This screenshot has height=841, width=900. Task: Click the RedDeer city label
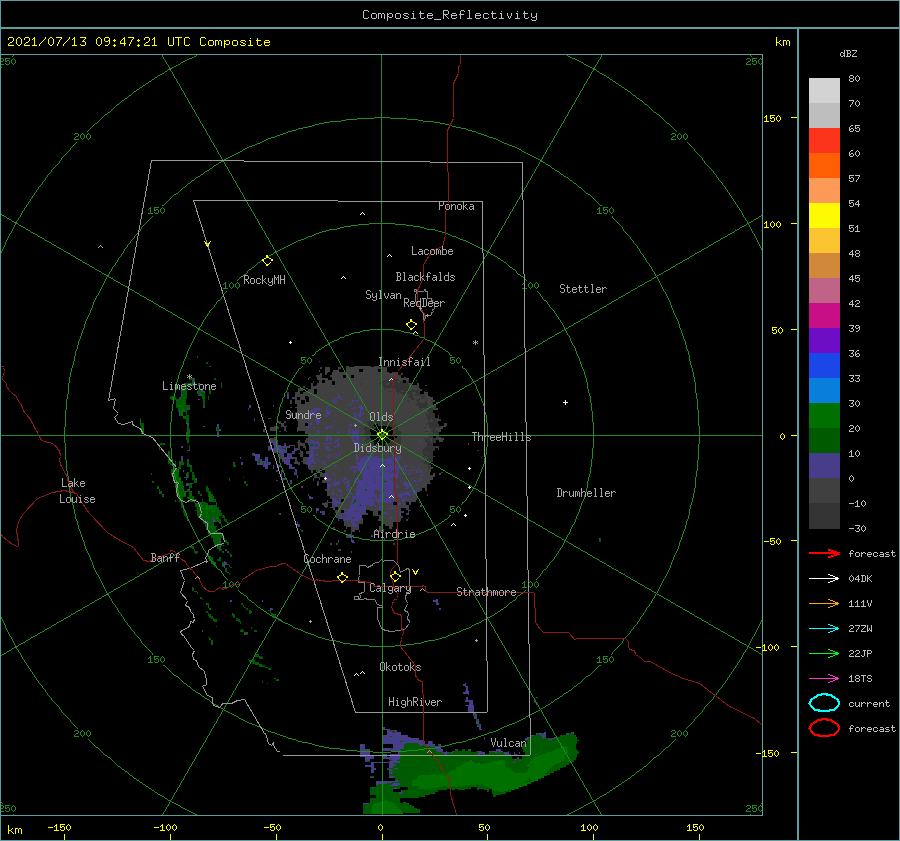pos(424,303)
